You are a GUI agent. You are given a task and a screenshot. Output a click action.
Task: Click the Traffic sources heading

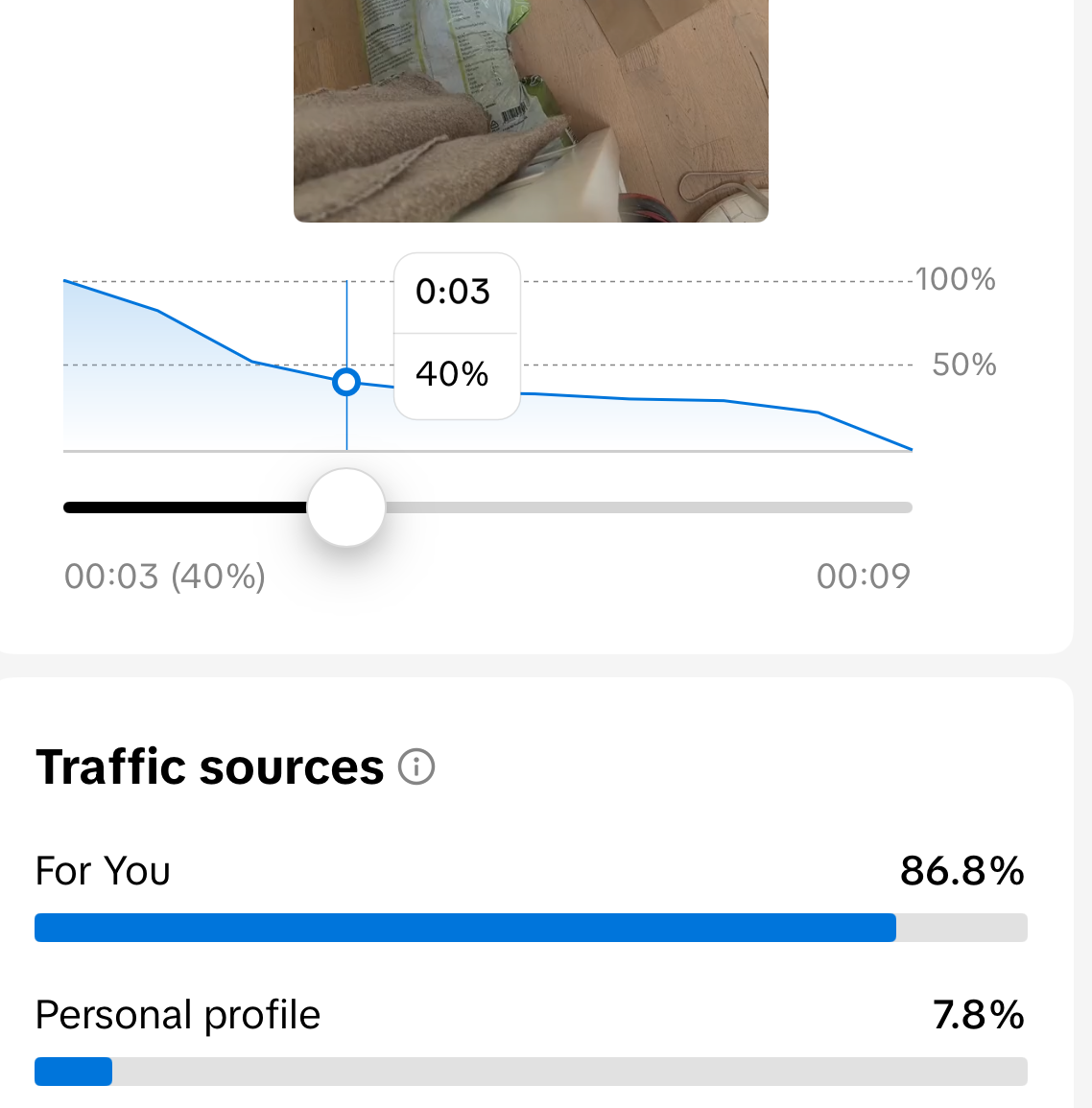[210, 767]
